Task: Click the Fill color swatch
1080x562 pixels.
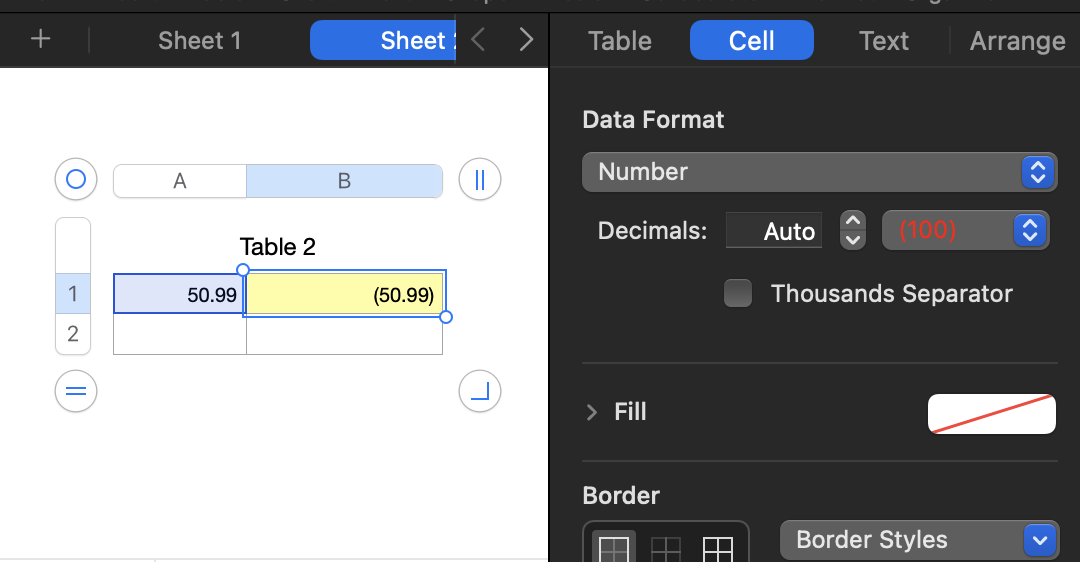Action: coord(992,413)
